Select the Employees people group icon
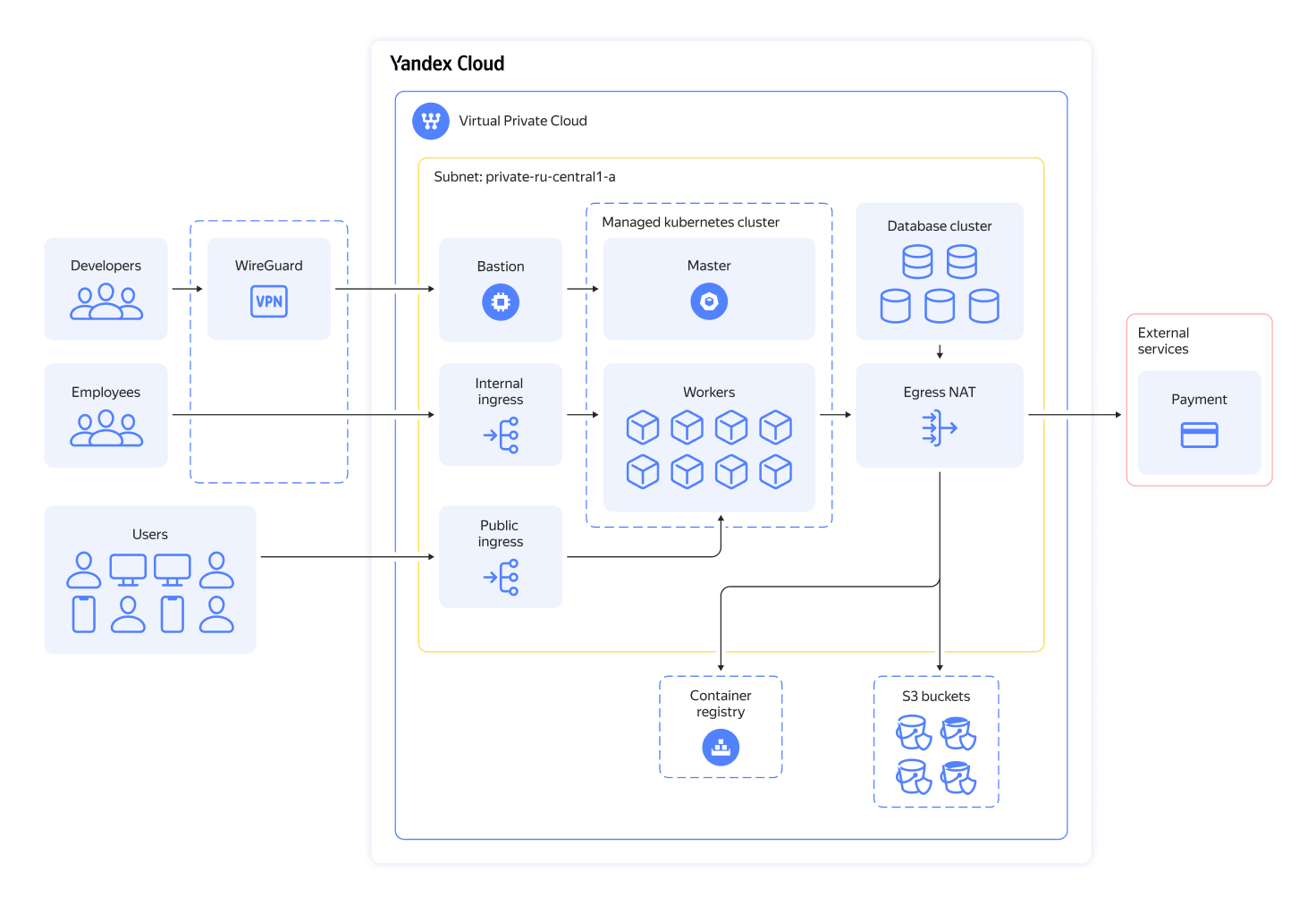1316x905 pixels. coord(106,428)
